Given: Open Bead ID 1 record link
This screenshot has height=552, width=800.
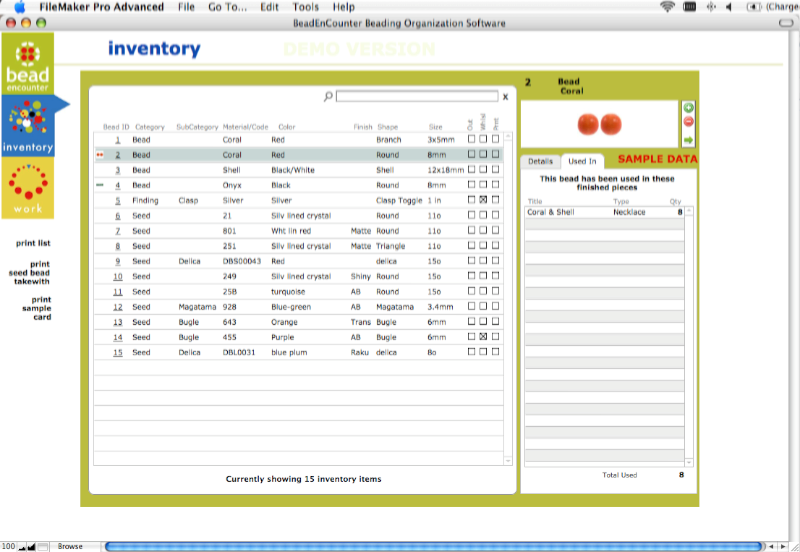Looking at the screenshot, I should [118, 140].
